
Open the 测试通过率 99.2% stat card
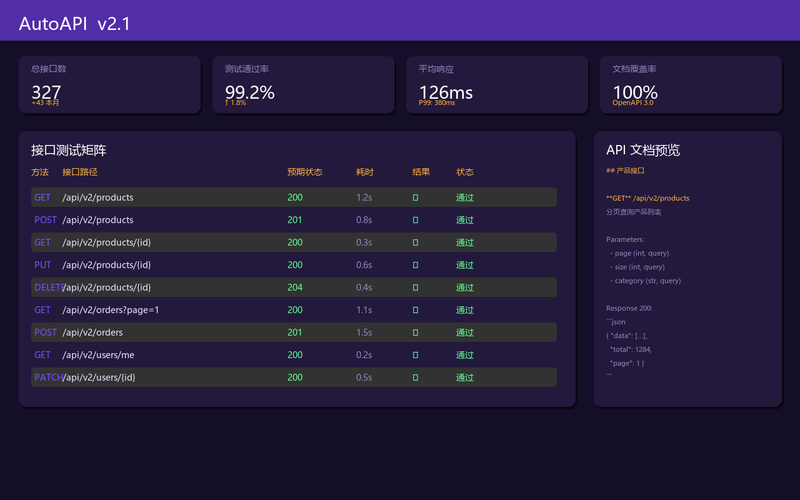click(x=303, y=85)
